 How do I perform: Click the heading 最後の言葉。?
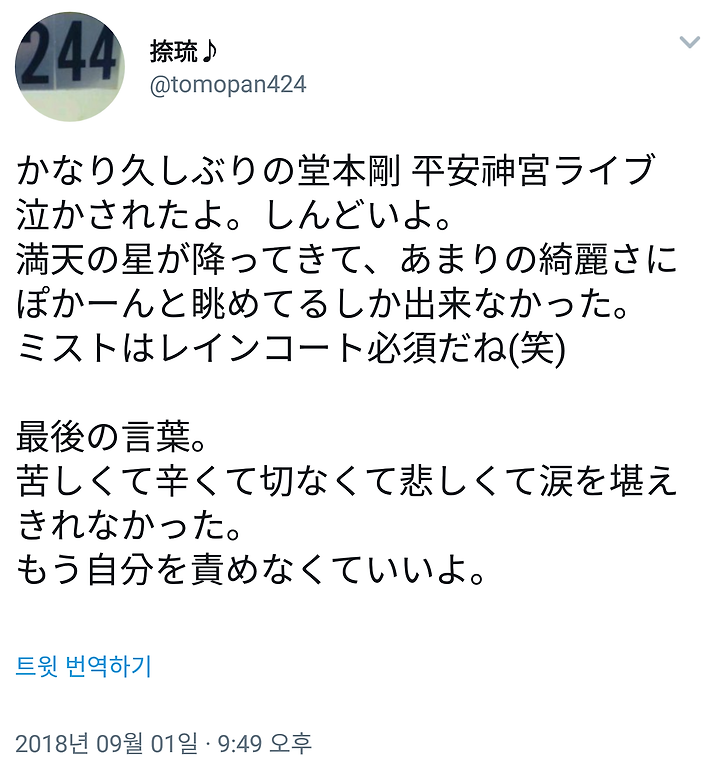pos(111,437)
